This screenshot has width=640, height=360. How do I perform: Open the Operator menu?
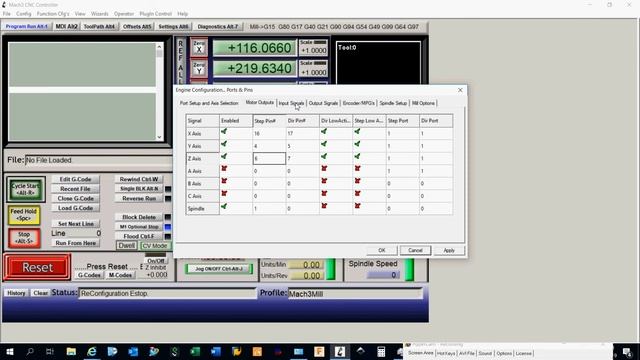(x=124, y=13)
